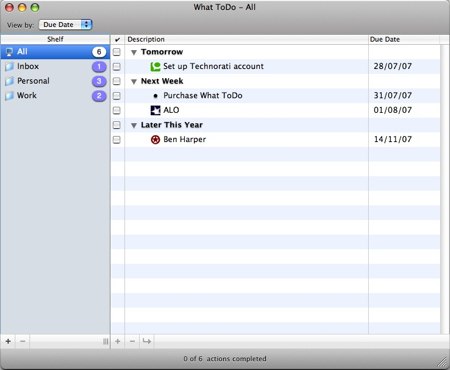450x370 pixels.
Task: Click the Personal folder icon
Action: click(x=9, y=81)
